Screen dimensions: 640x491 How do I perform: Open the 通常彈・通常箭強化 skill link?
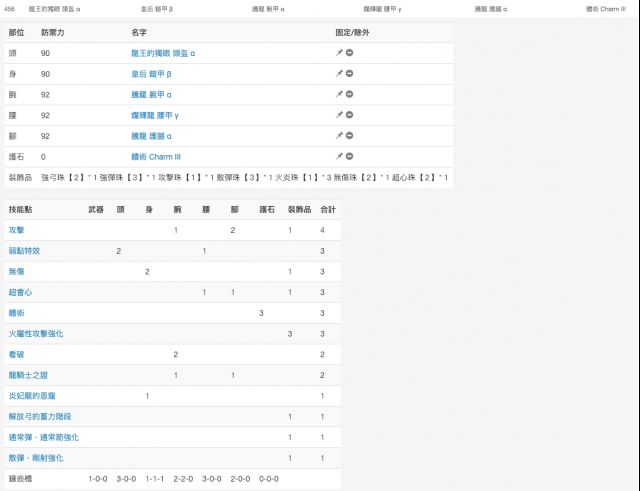44,438
